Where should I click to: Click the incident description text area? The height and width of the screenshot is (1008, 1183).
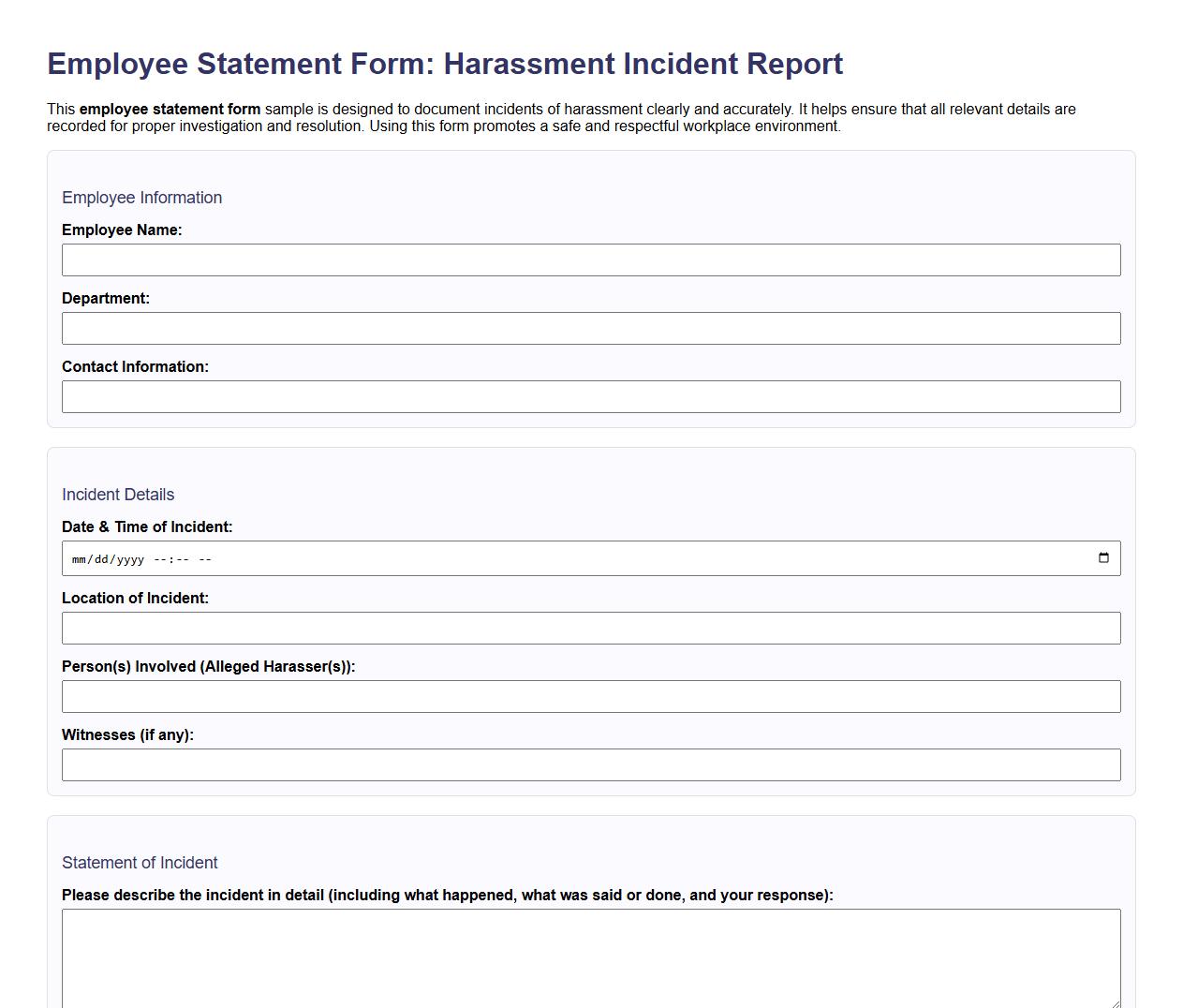coord(590,956)
